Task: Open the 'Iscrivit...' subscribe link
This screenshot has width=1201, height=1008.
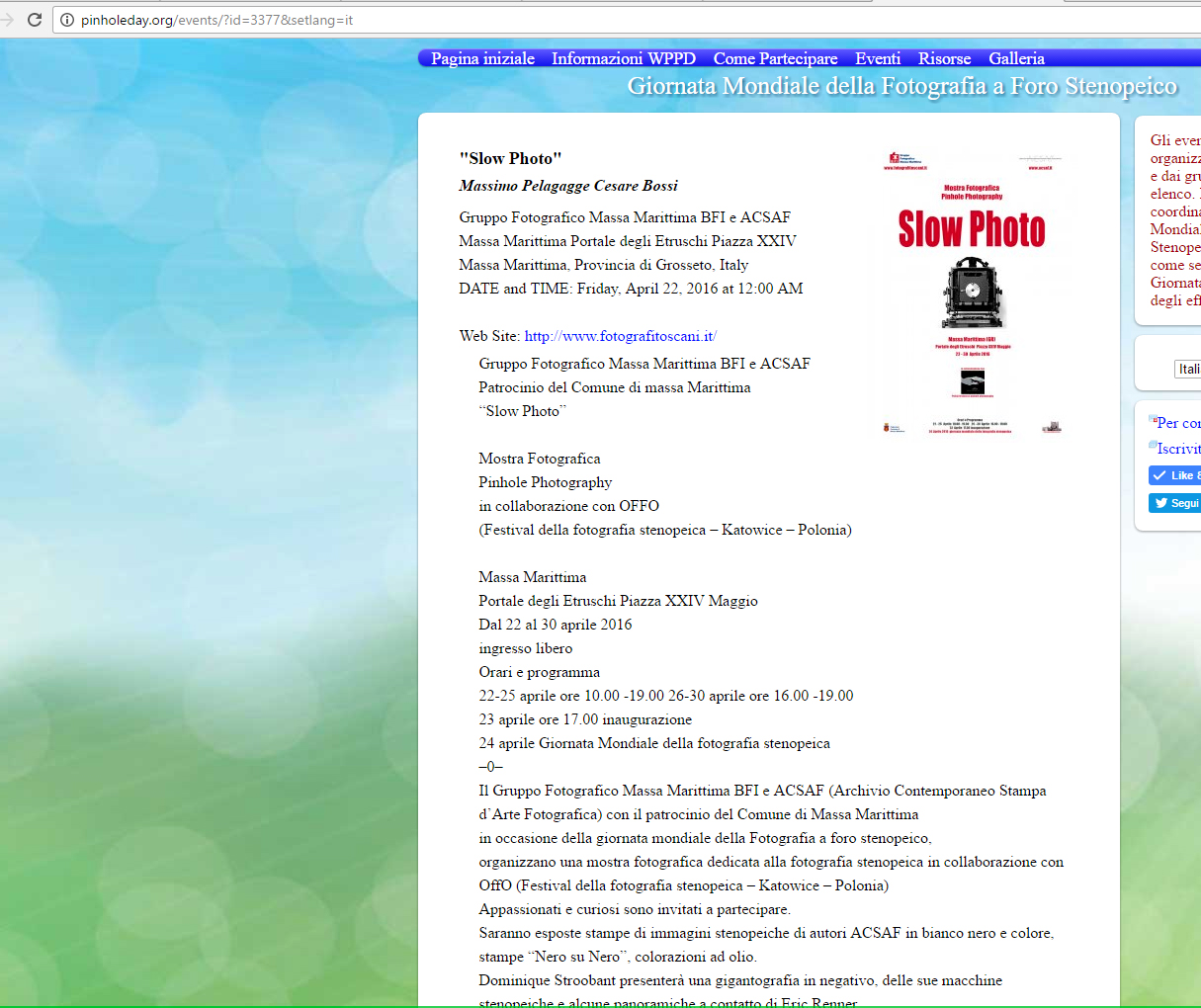Action: pos(1178,449)
